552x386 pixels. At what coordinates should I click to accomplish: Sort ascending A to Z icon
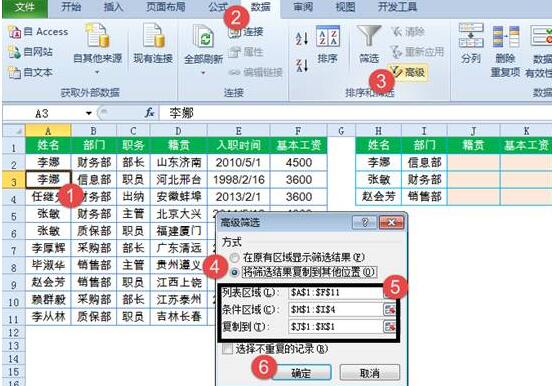coord(302,38)
